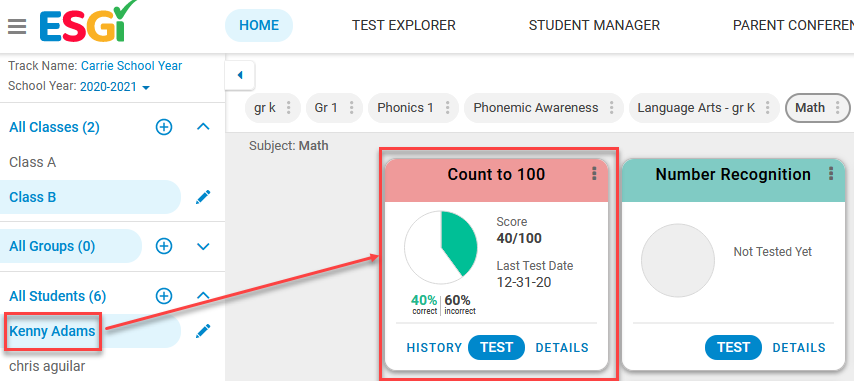Start TEST on Count to 100 card
Image resolution: width=854 pixels, height=381 pixels.
click(x=496, y=348)
